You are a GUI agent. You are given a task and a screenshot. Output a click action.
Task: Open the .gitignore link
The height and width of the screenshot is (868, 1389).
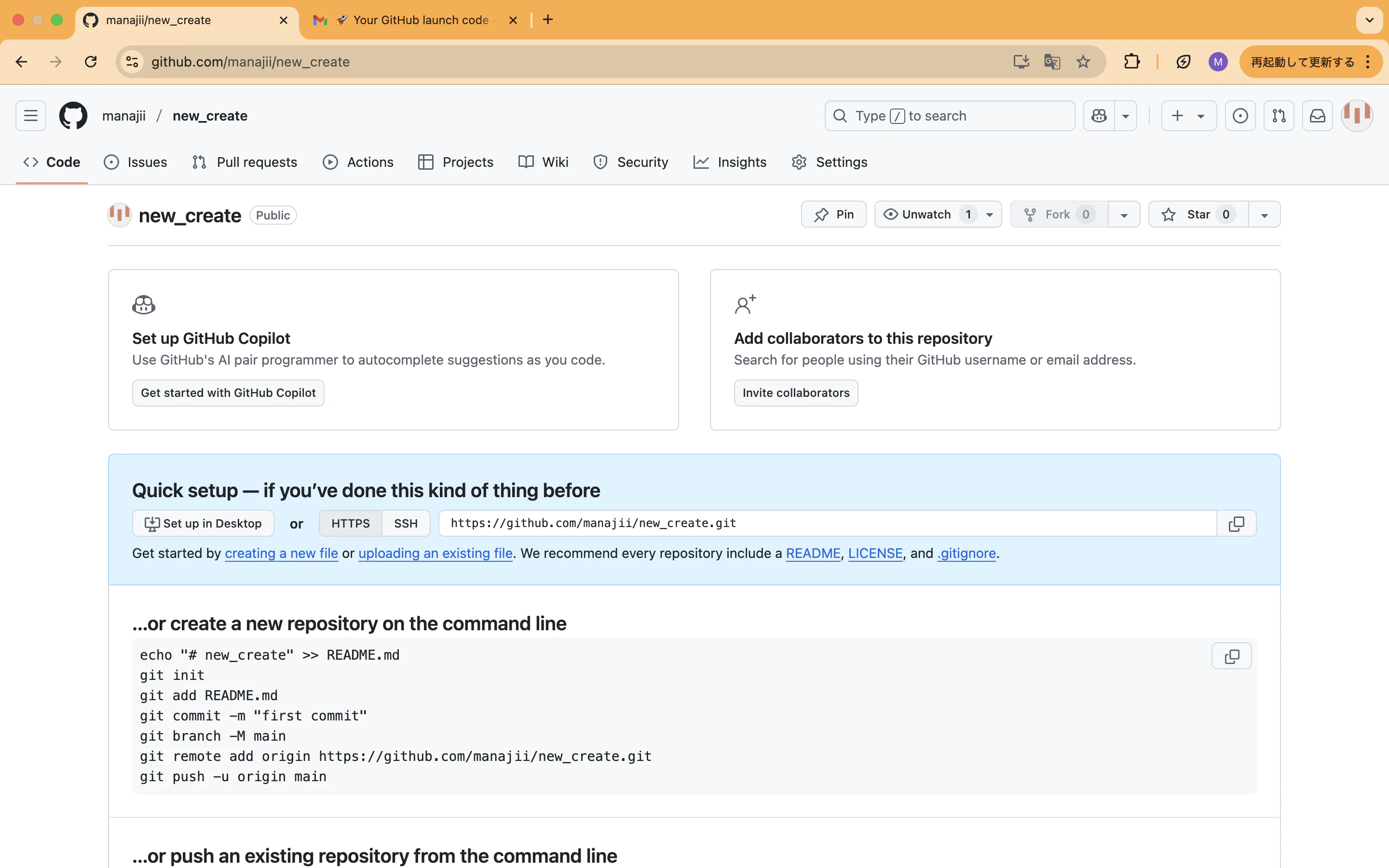[x=967, y=554]
